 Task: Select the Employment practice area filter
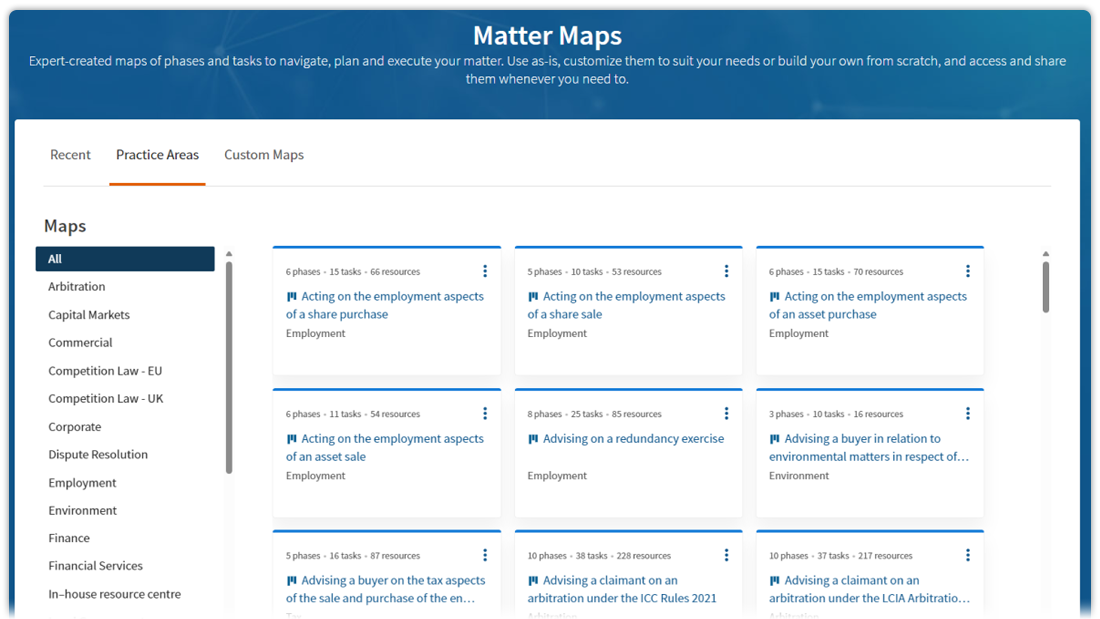(82, 482)
